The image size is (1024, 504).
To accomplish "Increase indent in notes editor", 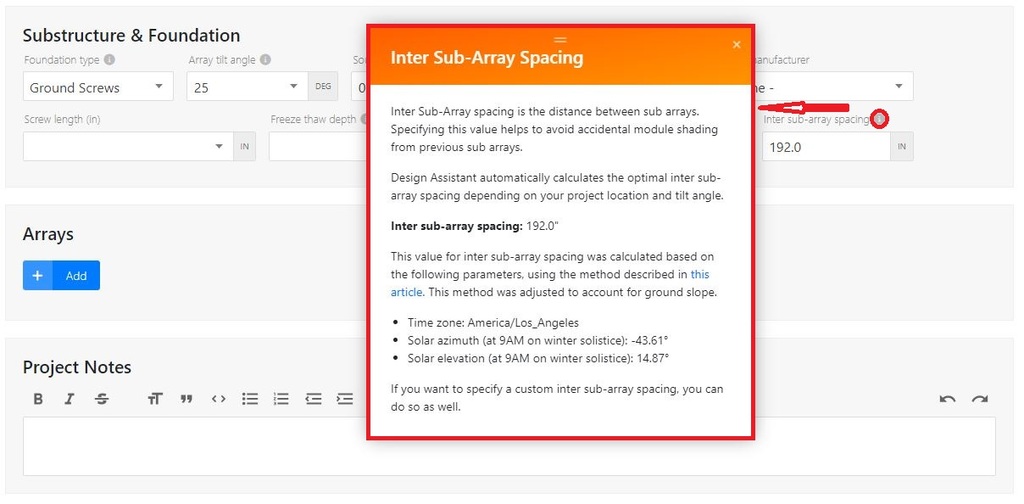I will tap(345, 399).
